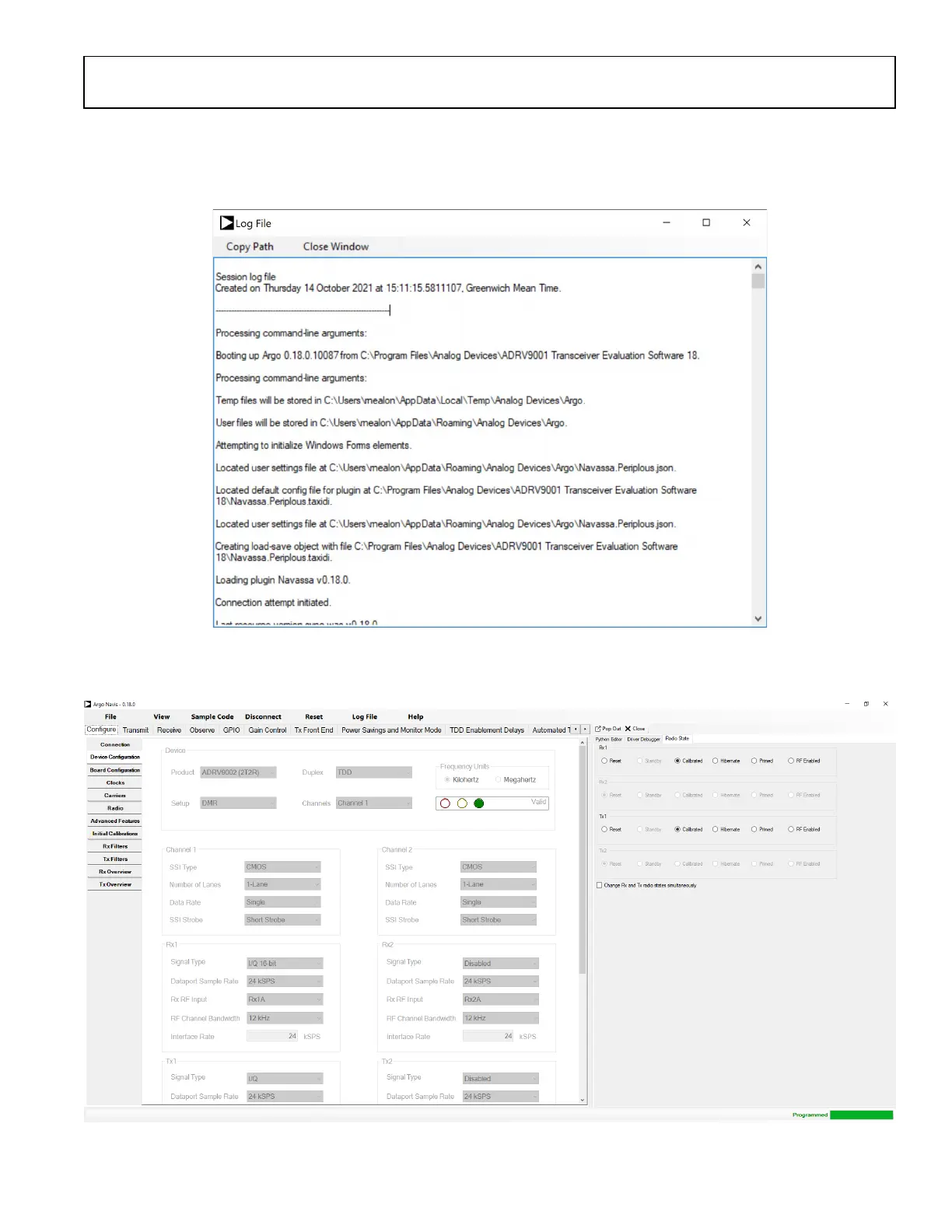Minimize the Argo Navis window
Image resolution: width=952 pixels, height=1232 pixels.
(847, 704)
